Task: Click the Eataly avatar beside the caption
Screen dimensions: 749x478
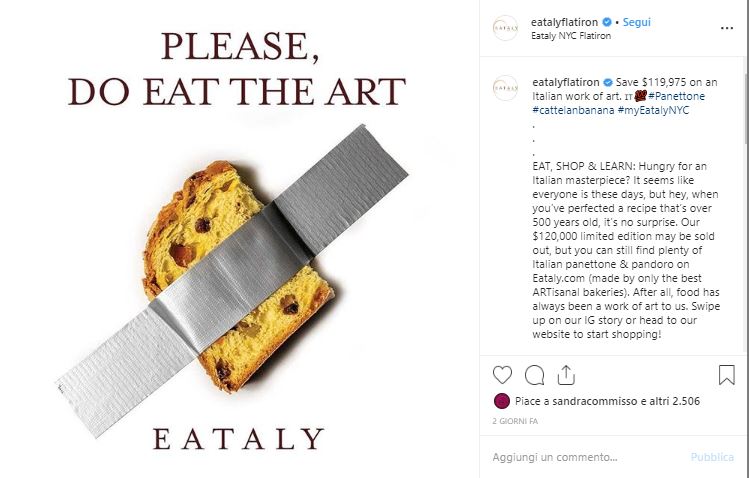Action: pyautogui.click(x=505, y=88)
